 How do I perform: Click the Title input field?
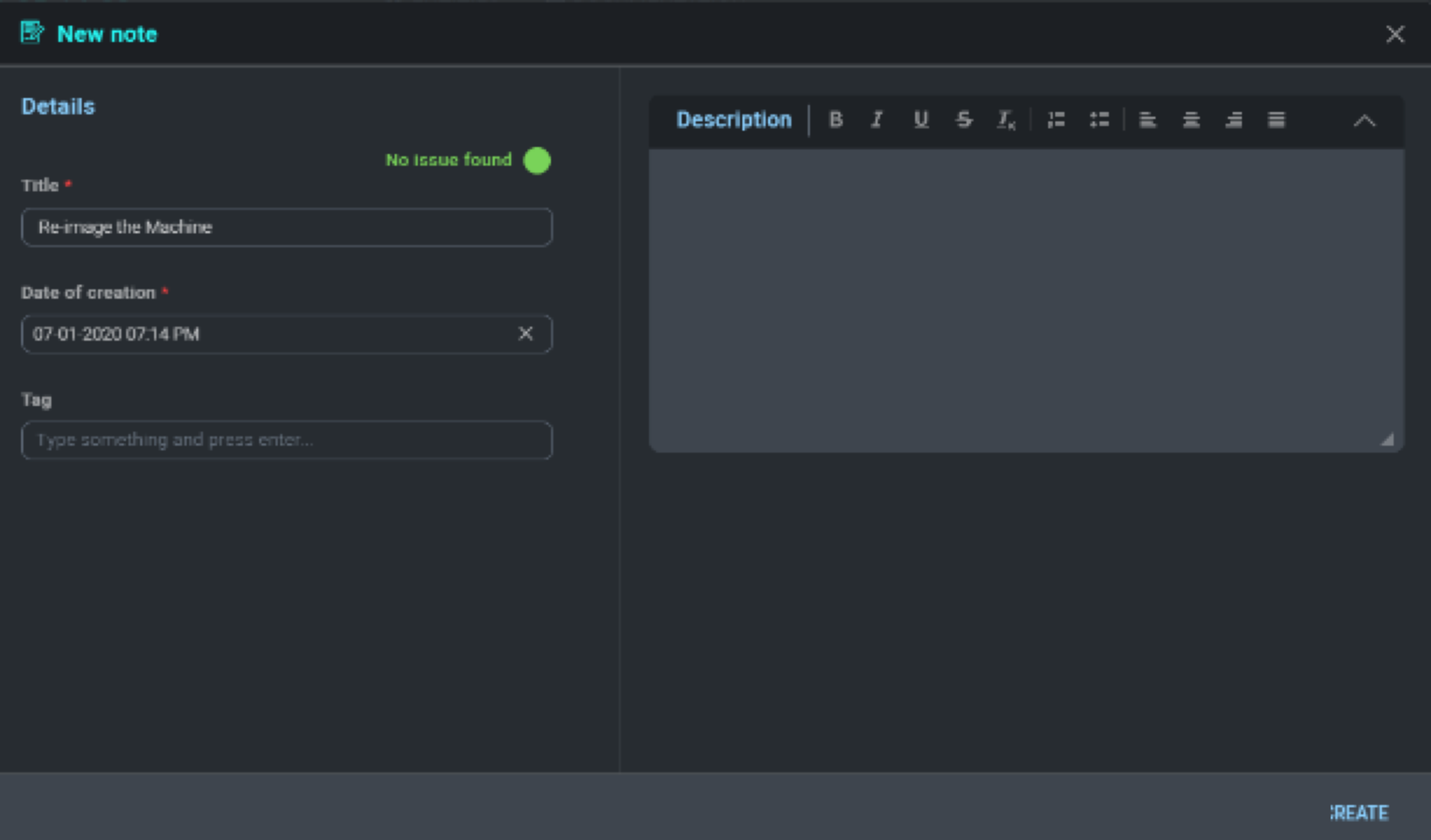pyautogui.click(x=286, y=227)
